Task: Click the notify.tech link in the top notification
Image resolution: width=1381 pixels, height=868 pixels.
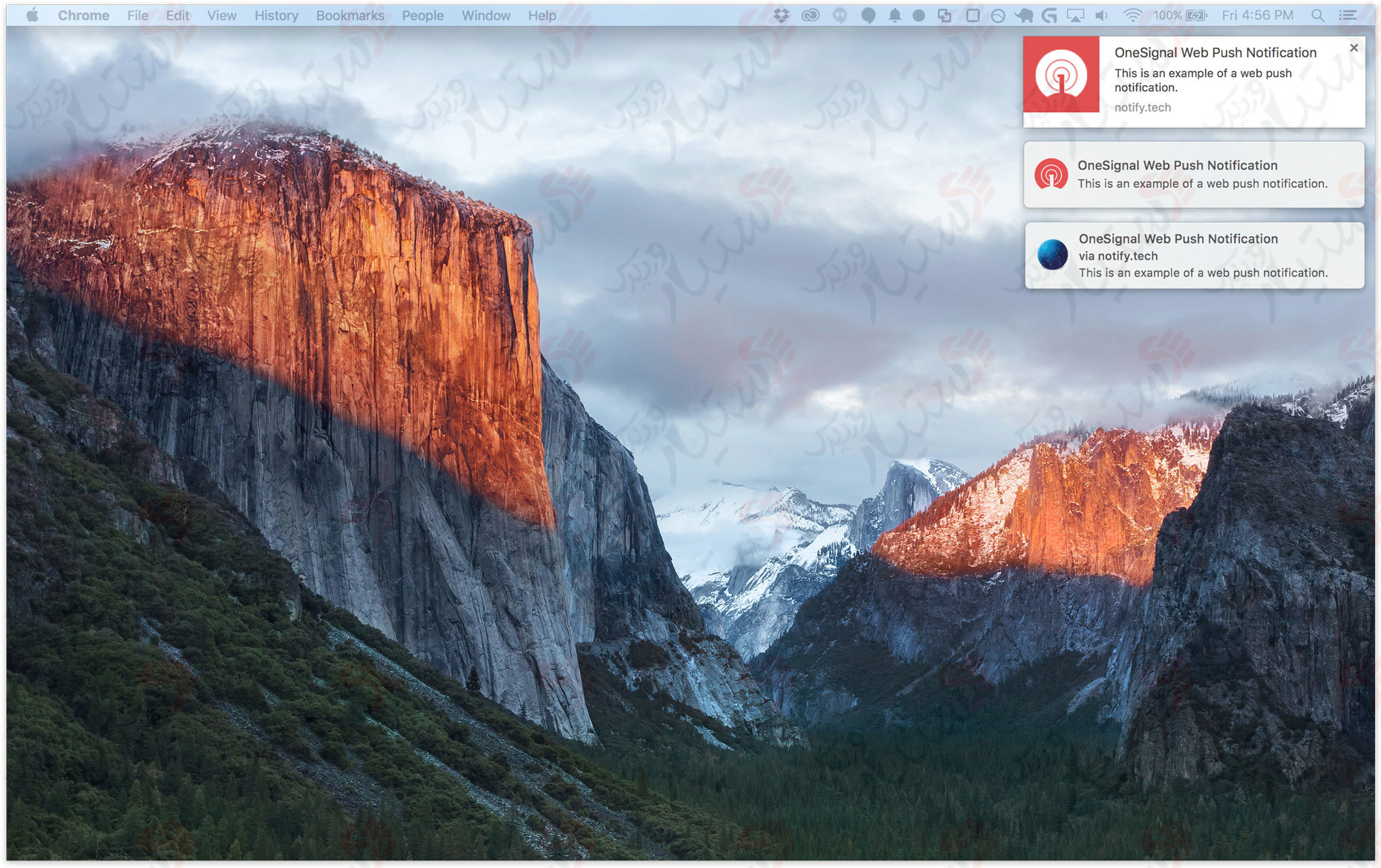Action: pos(1142,107)
